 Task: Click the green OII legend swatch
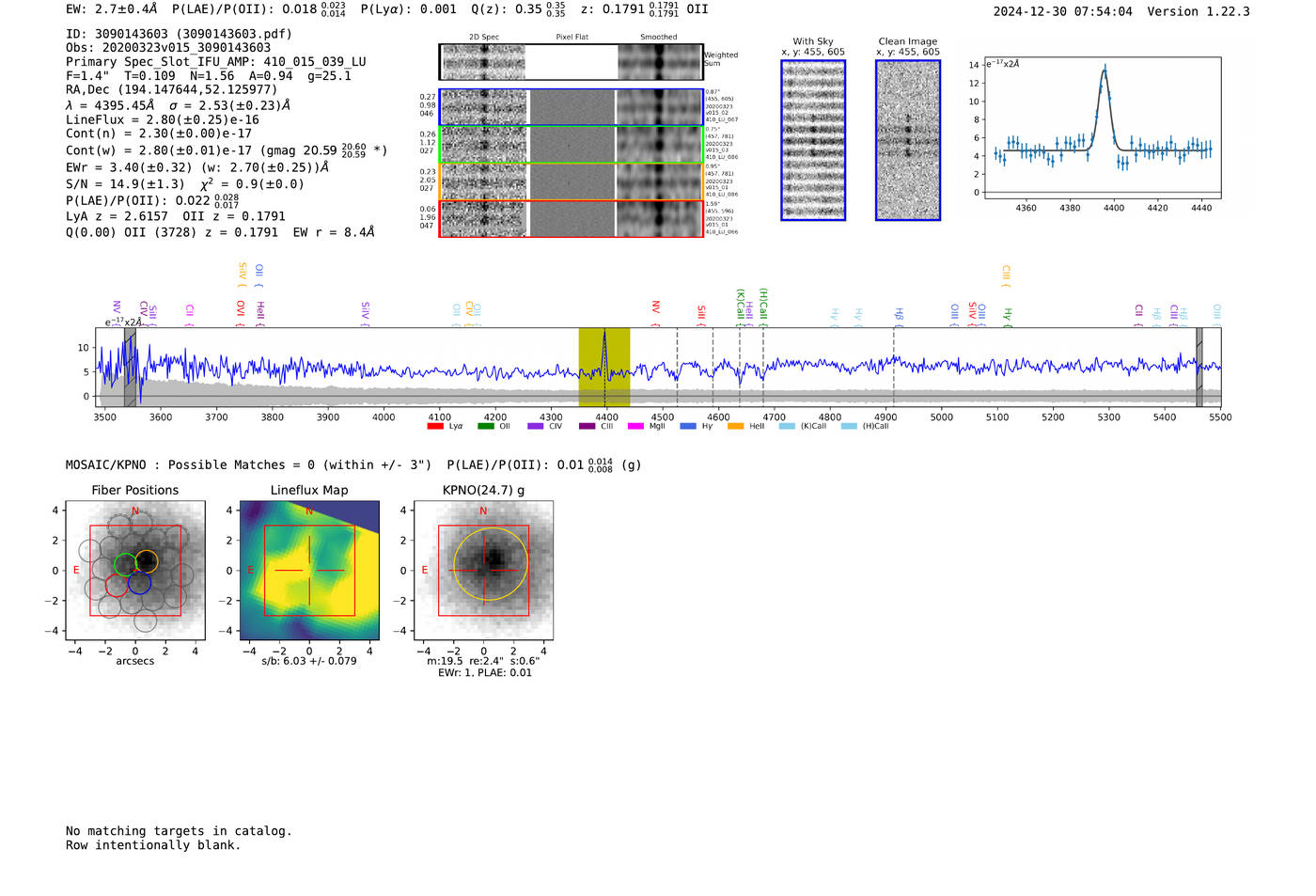[x=485, y=426]
